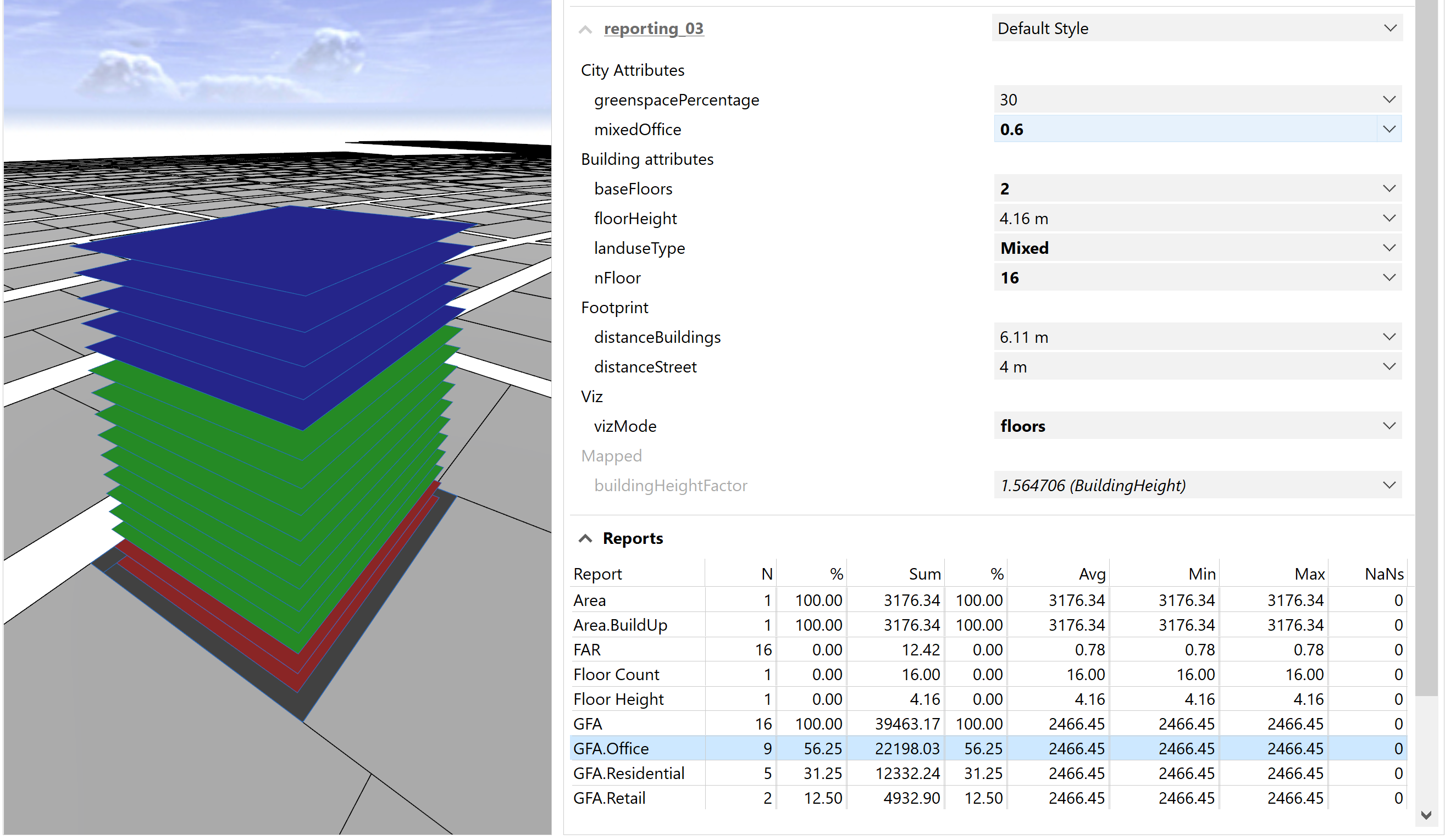This screenshot has width=1445, height=840.
Task: Click the reporting_03 rule link
Action: 654,28
